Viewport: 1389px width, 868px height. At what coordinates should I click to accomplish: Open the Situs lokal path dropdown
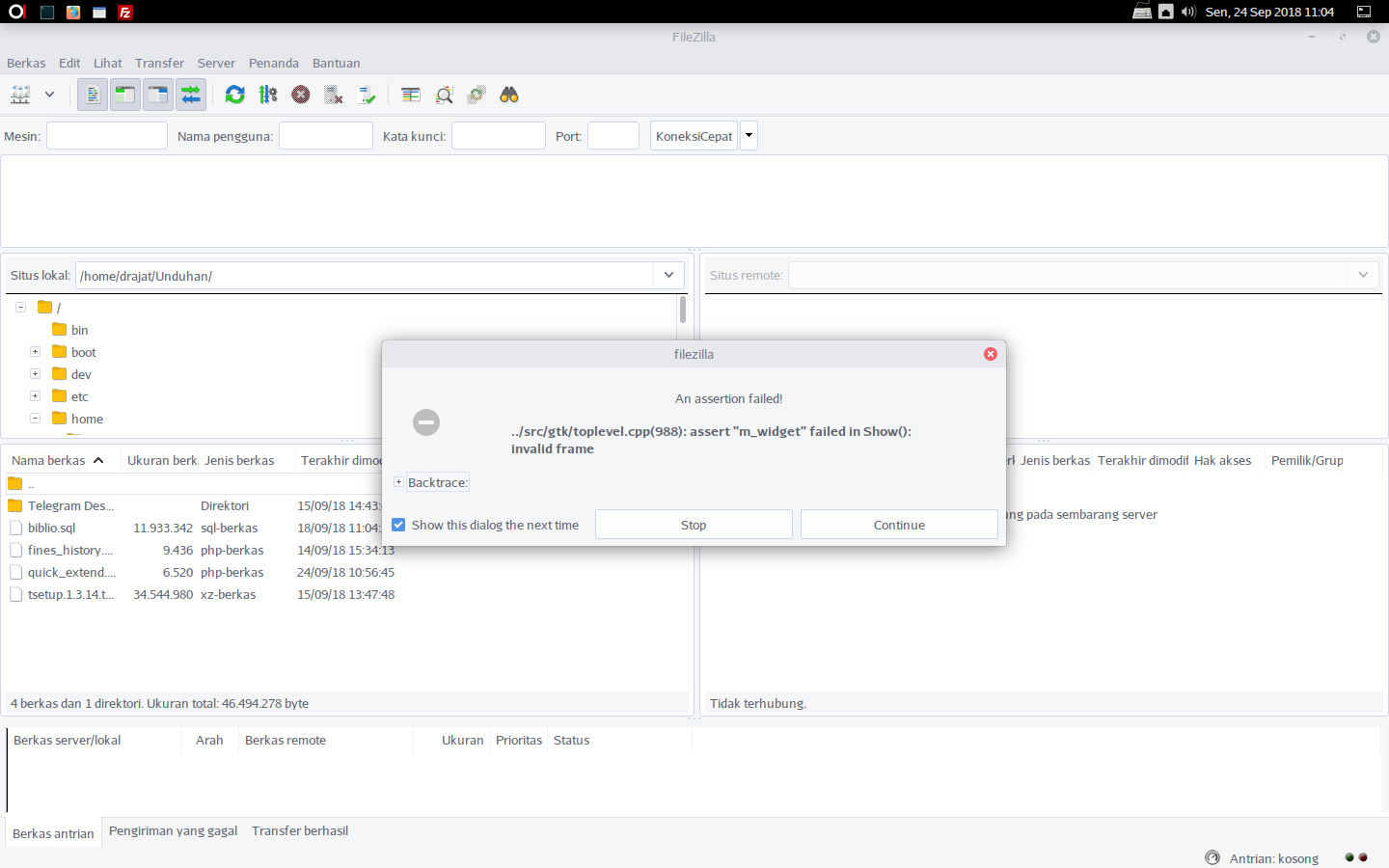pos(668,275)
